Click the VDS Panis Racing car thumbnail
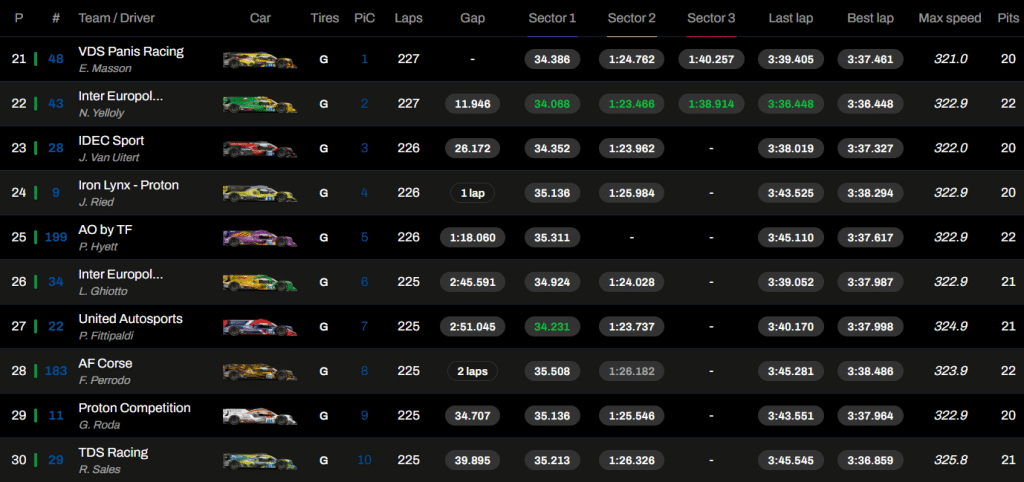 (260, 59)
